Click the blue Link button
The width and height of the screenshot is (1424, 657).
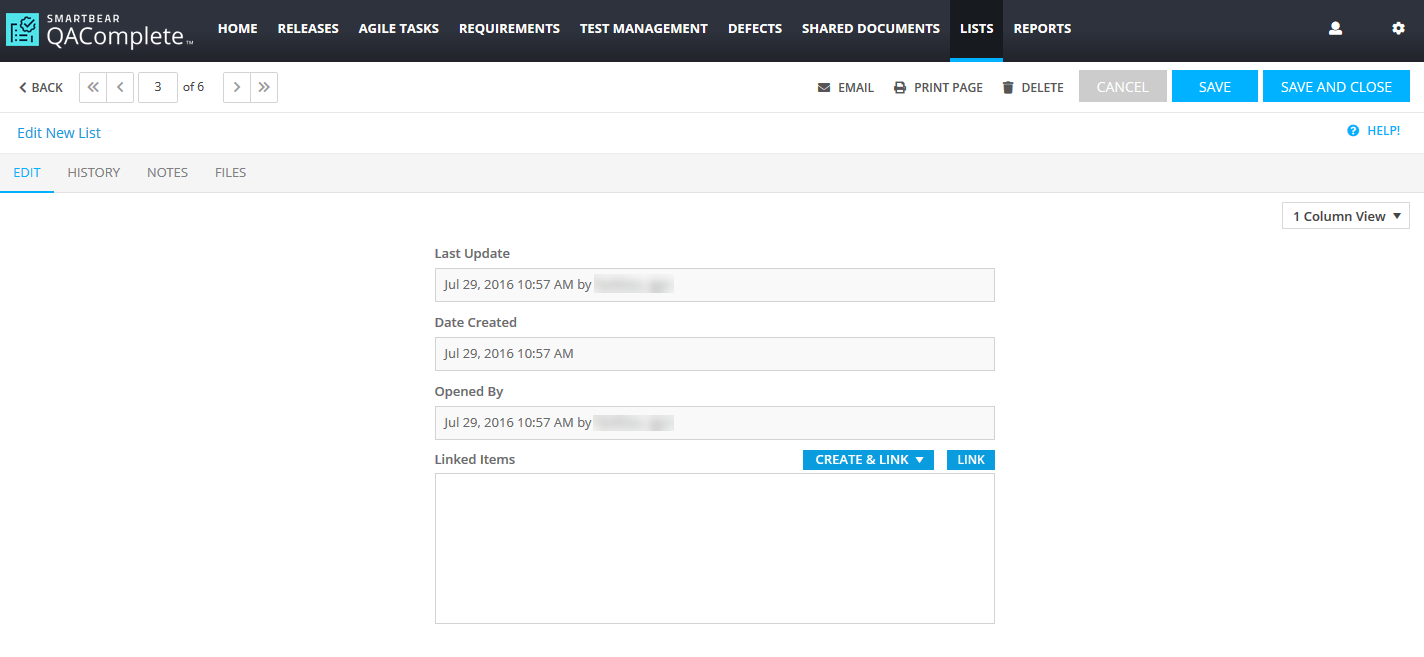[970, 460]
